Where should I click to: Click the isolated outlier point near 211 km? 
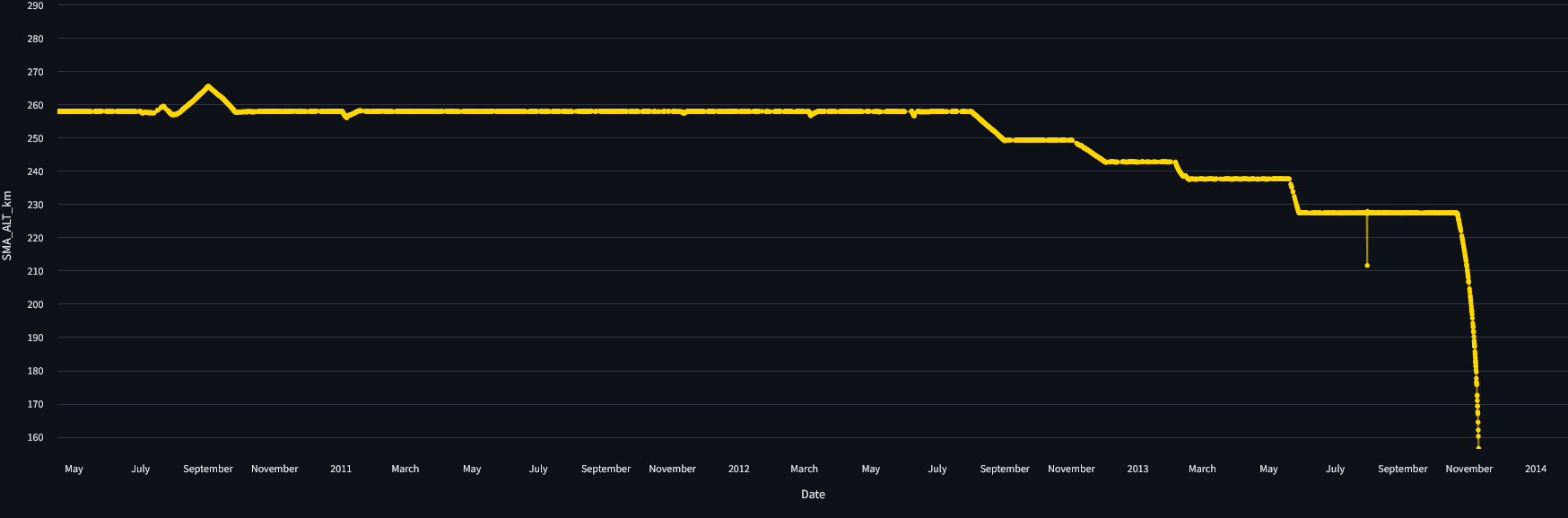coord(1367,266)
